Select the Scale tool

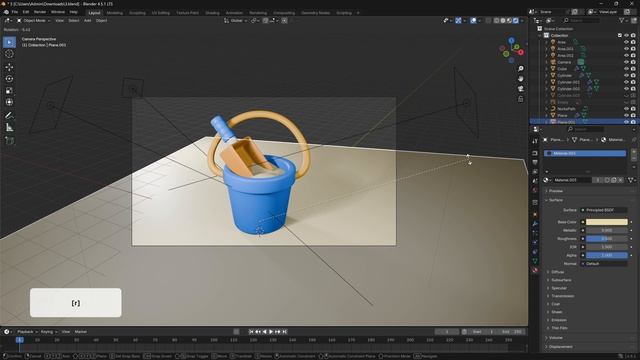click(x=9, y=91)
